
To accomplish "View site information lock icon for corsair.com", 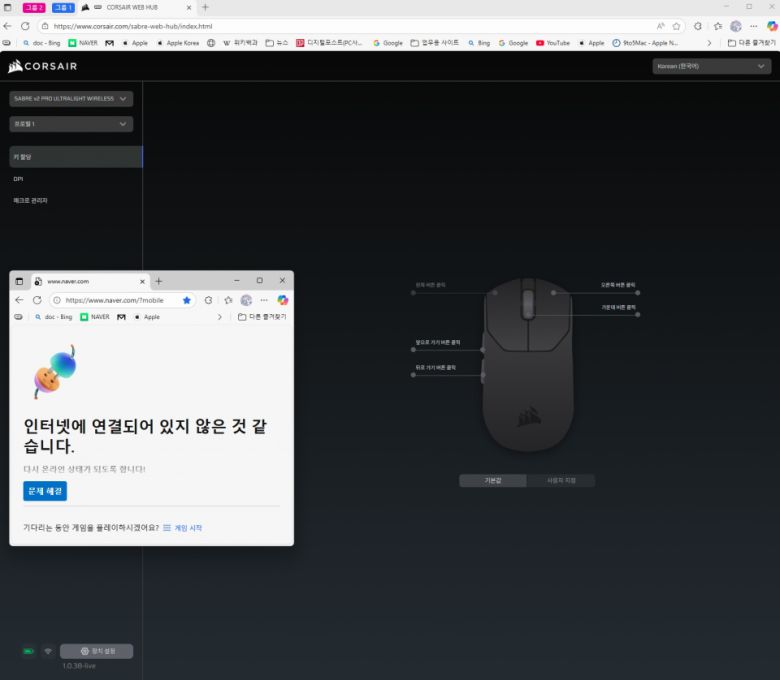I will (45, 26).
